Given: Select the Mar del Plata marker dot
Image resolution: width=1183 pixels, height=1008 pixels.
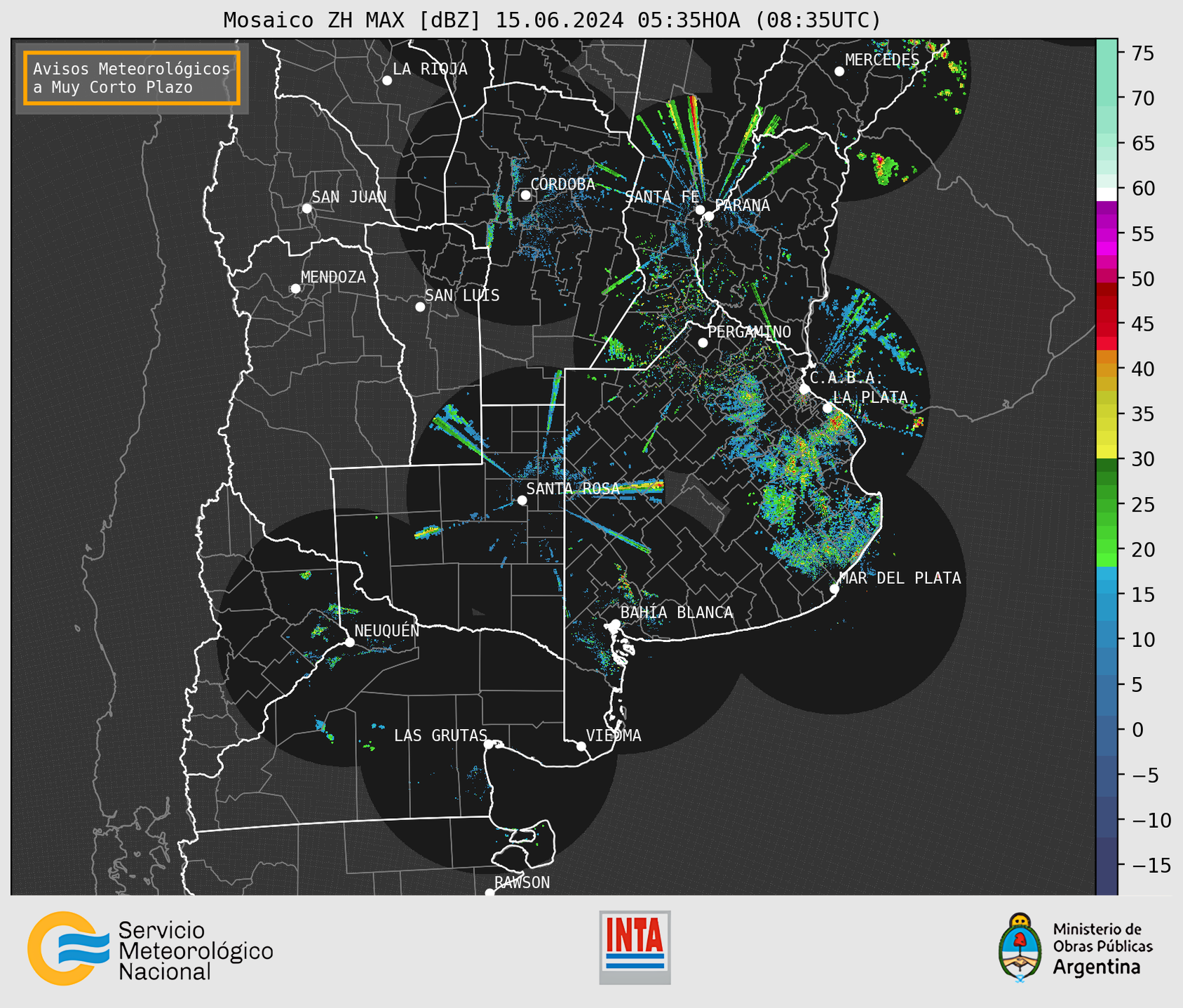Looking at the screenshot, I should pos(834,589).
